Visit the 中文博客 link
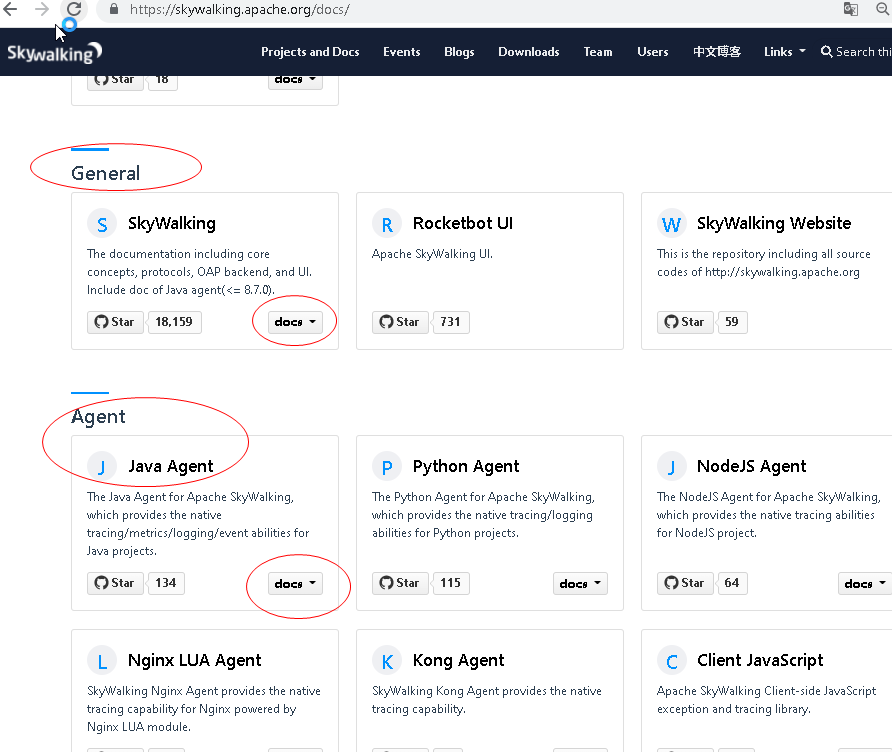 click(x=716, y=51)
